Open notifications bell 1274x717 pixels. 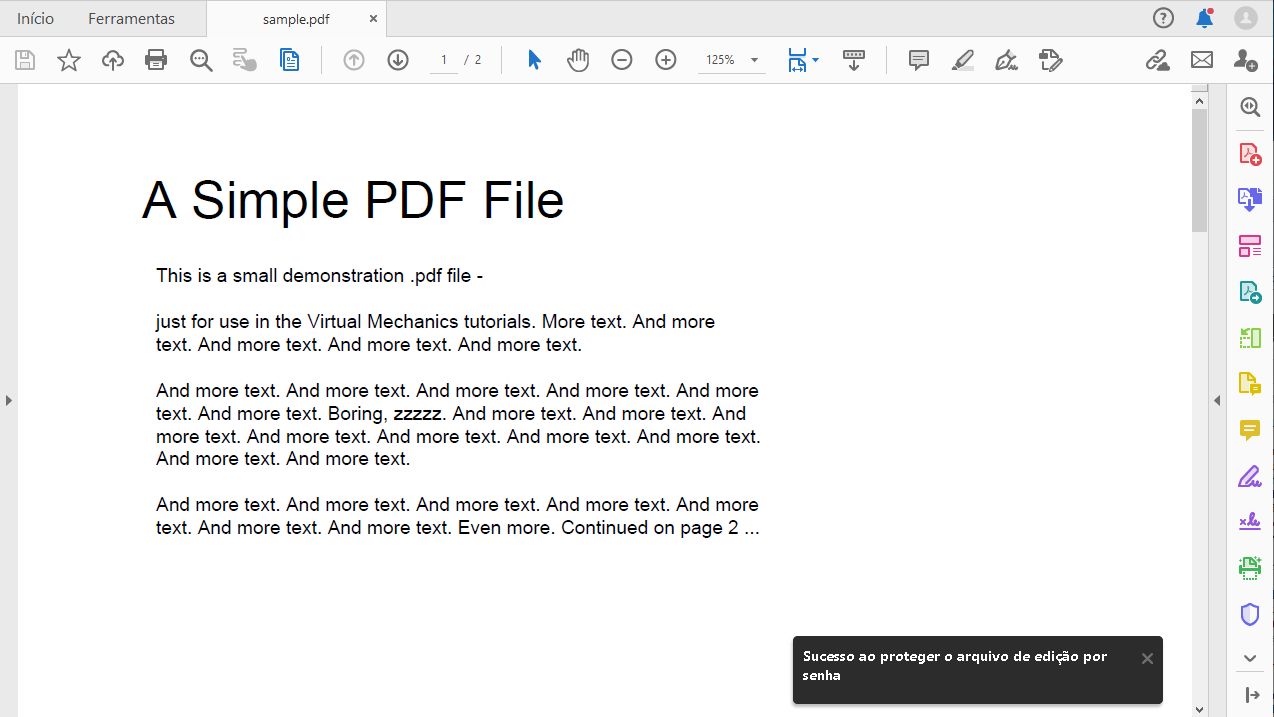click(1205, 18)
